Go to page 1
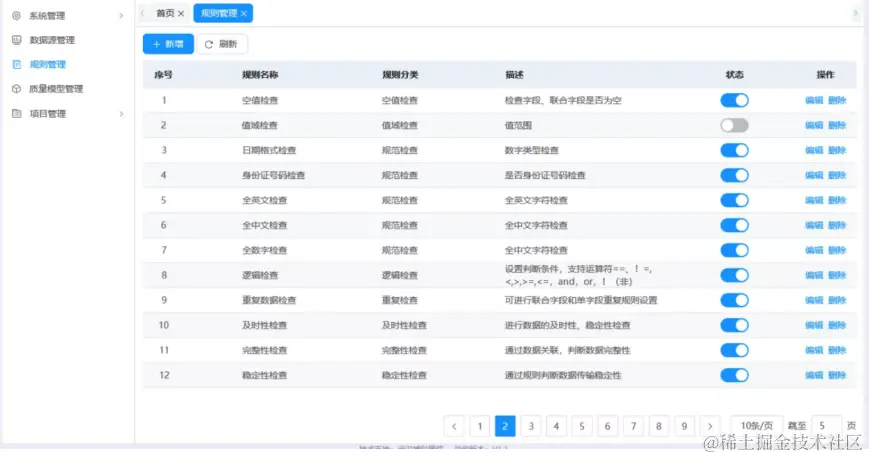 coord(479,426)
